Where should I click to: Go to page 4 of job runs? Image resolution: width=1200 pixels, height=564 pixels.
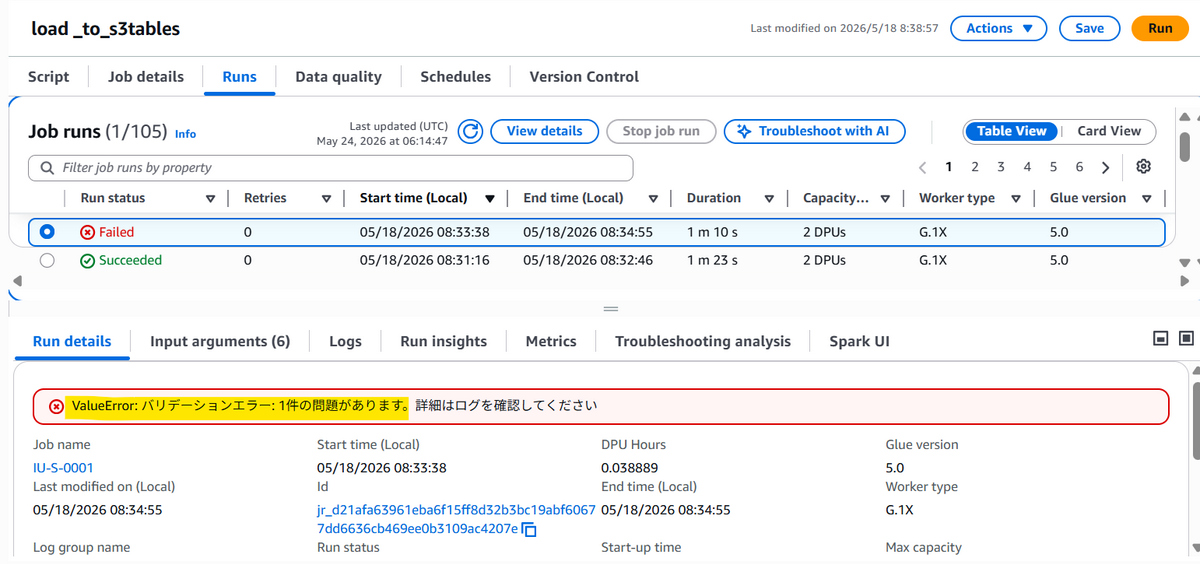(x=1027, y=167)
